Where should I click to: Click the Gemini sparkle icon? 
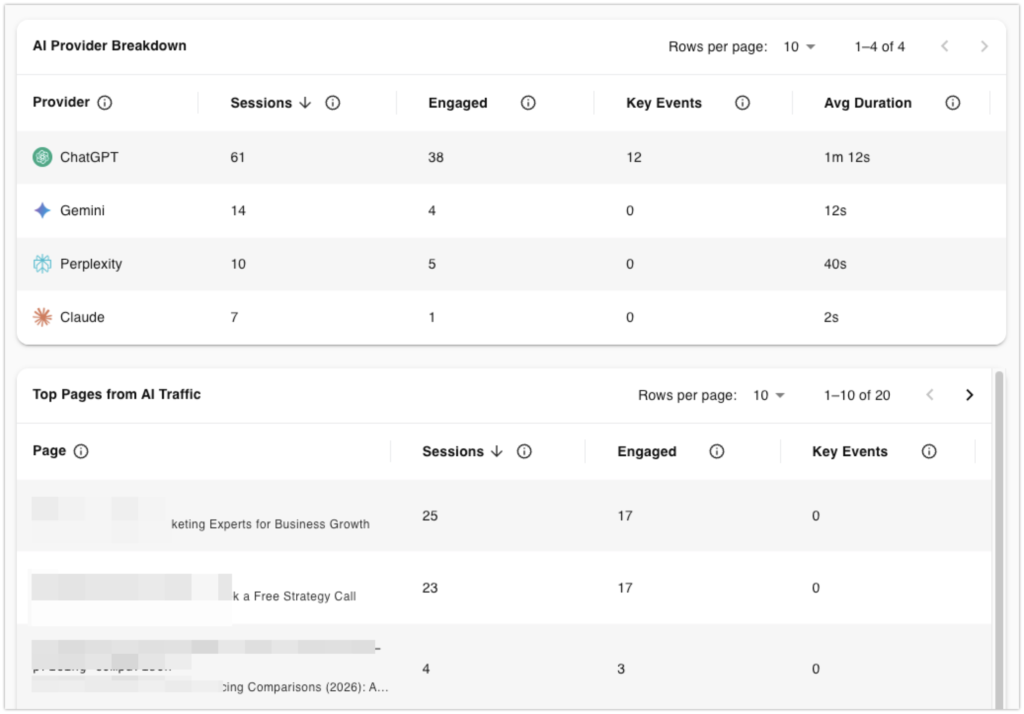click(42, 211)
